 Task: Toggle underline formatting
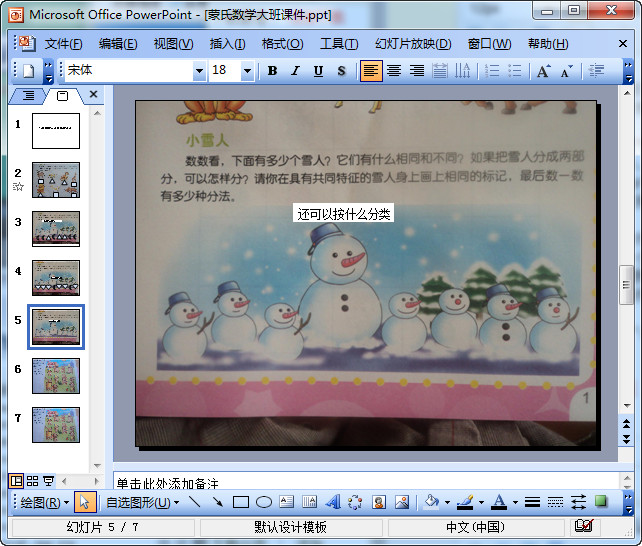pyautogui.click(x=318, y=71)
